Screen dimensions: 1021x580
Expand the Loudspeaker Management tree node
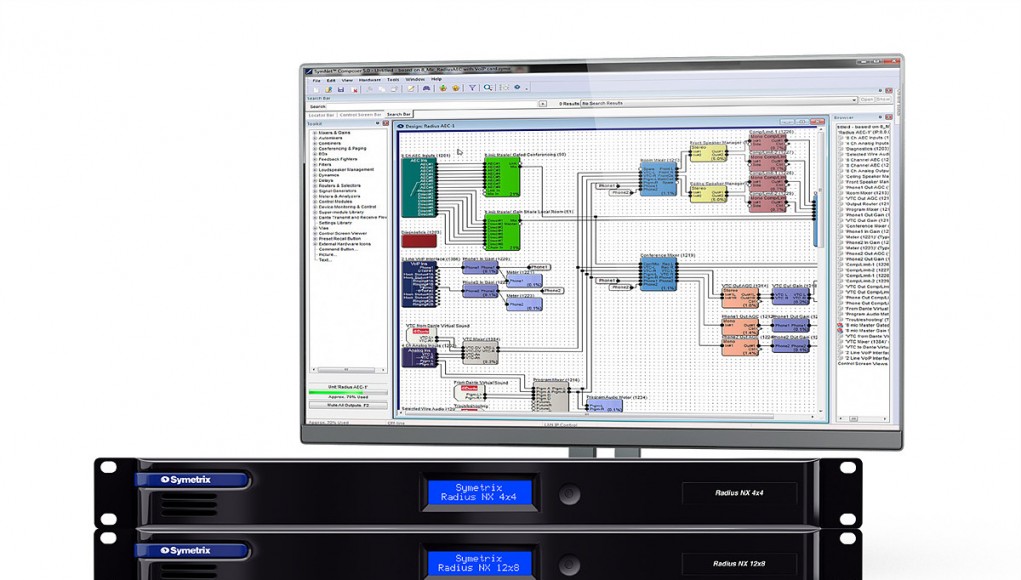click(x=315, y=169)
